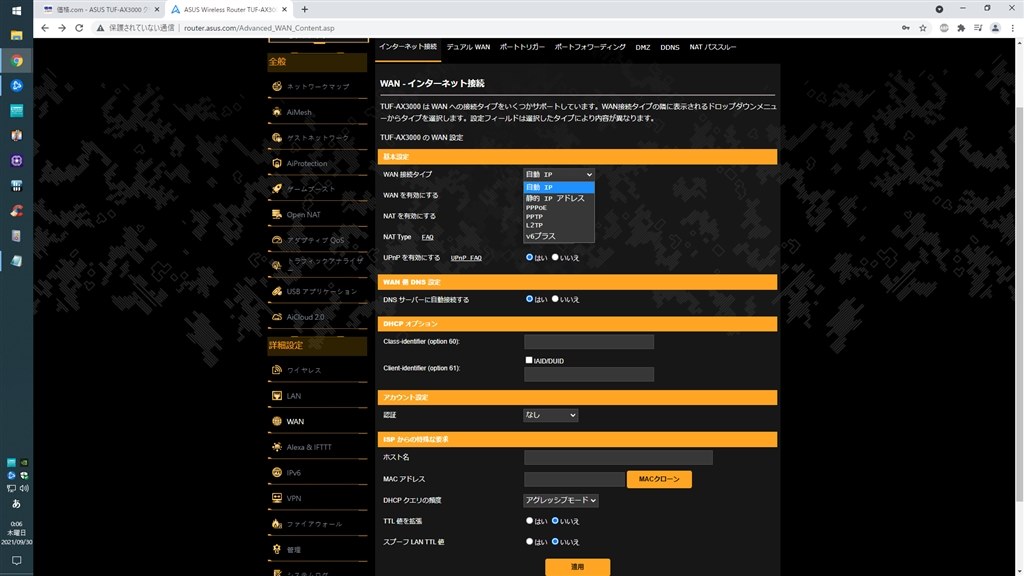Screen dimensions: 1024x576
Task: Click the MACクローン button
Action: (x=660, y=479)
